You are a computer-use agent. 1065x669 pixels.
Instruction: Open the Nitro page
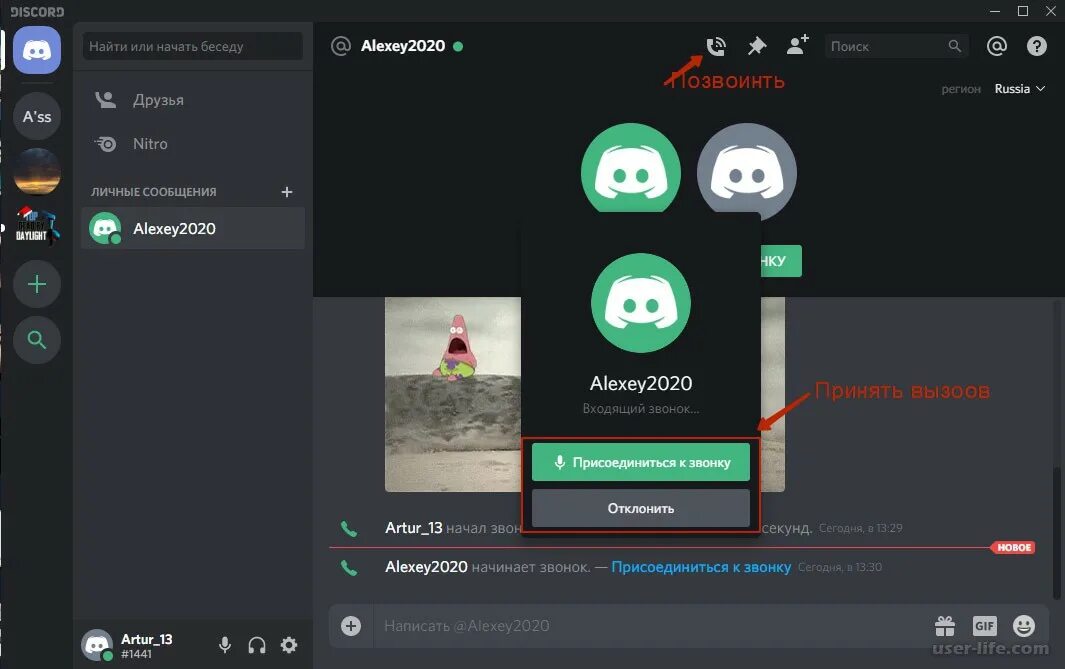click(193, 144)
